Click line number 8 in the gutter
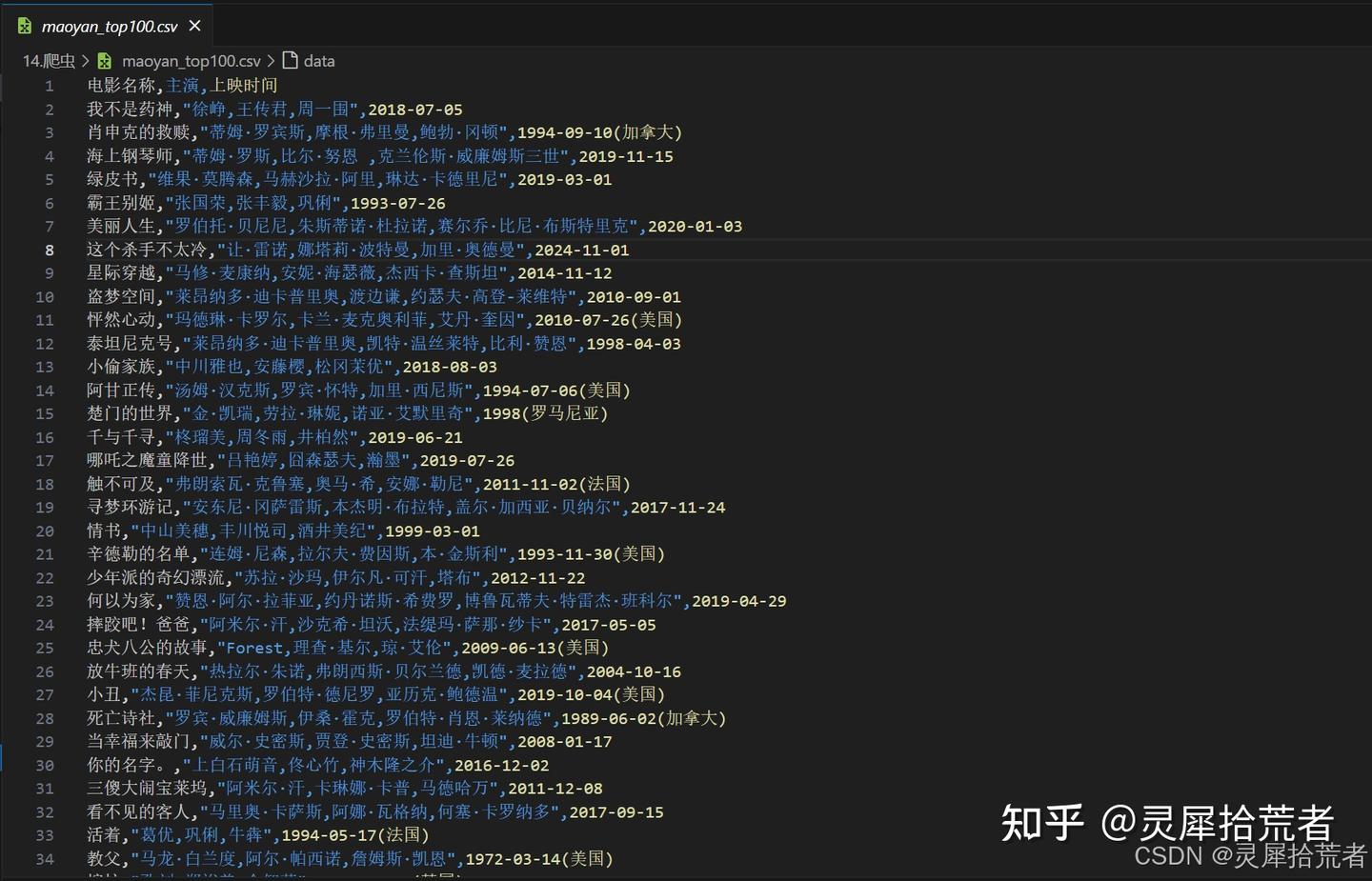Screen dimensions: 1372x881 coord(49,250)
